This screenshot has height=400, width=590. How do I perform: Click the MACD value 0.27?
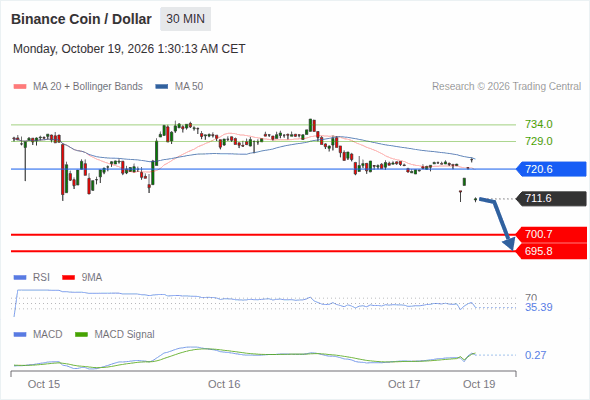click(x=535, y=355)
